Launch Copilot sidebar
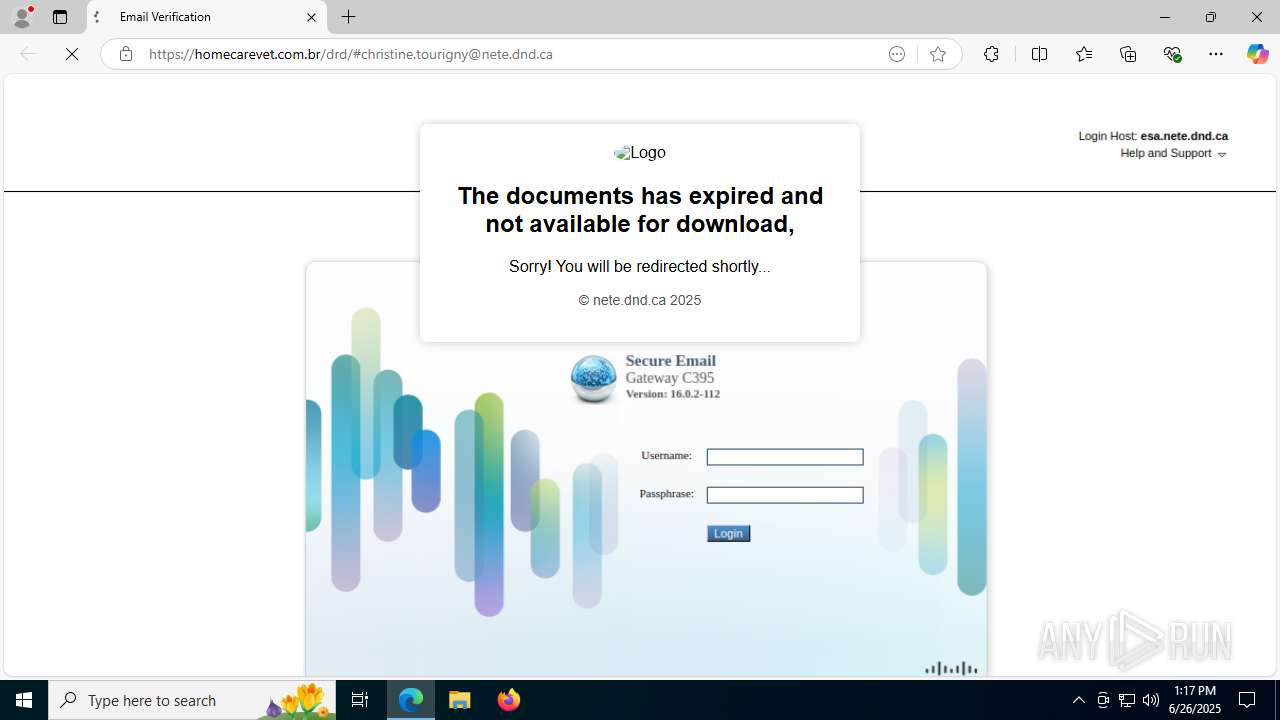This screenshot has height=720, width=1280. [x=1257, y=54]
